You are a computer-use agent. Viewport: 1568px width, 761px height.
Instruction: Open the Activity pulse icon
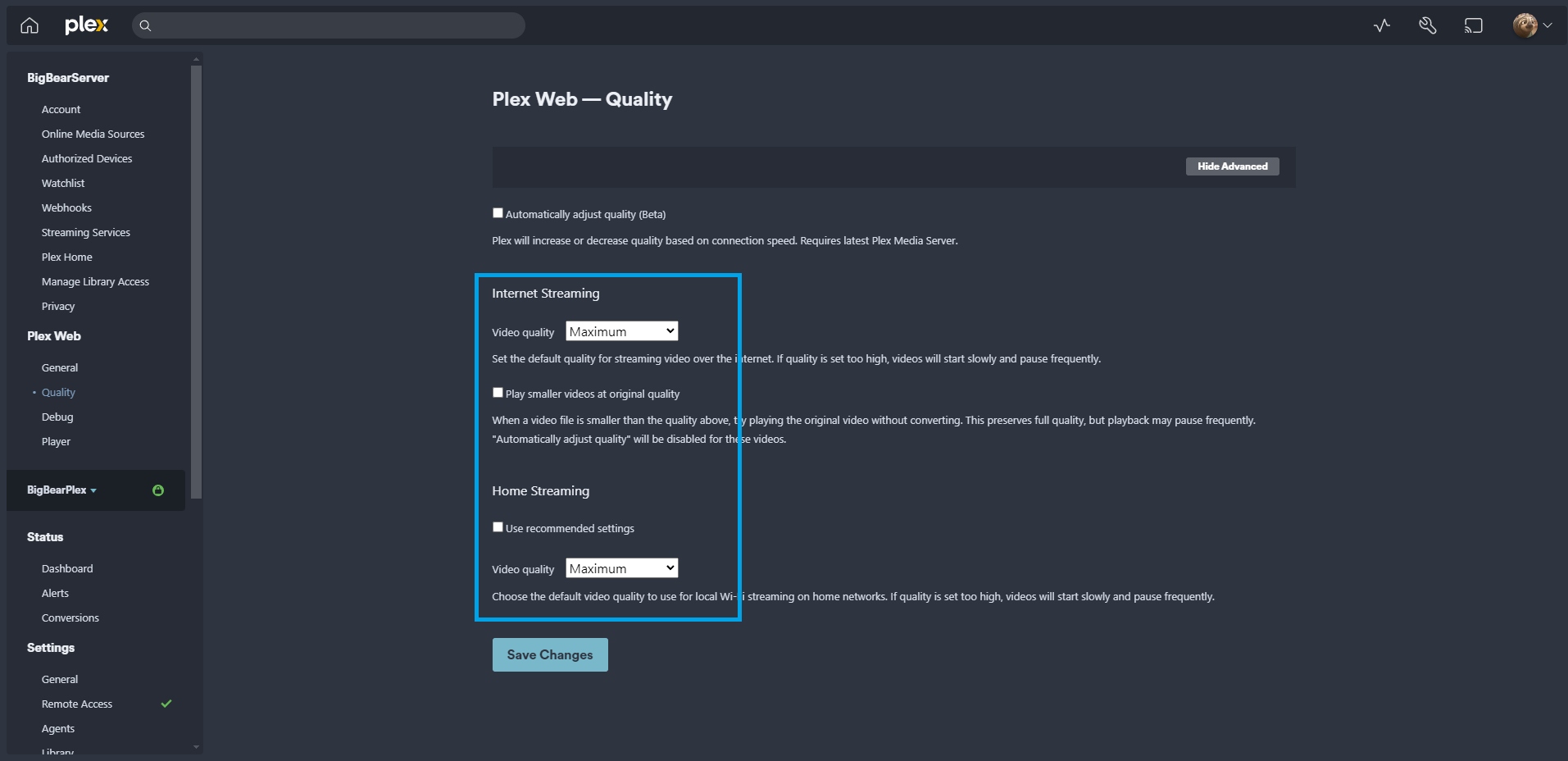coord(1382,25)
